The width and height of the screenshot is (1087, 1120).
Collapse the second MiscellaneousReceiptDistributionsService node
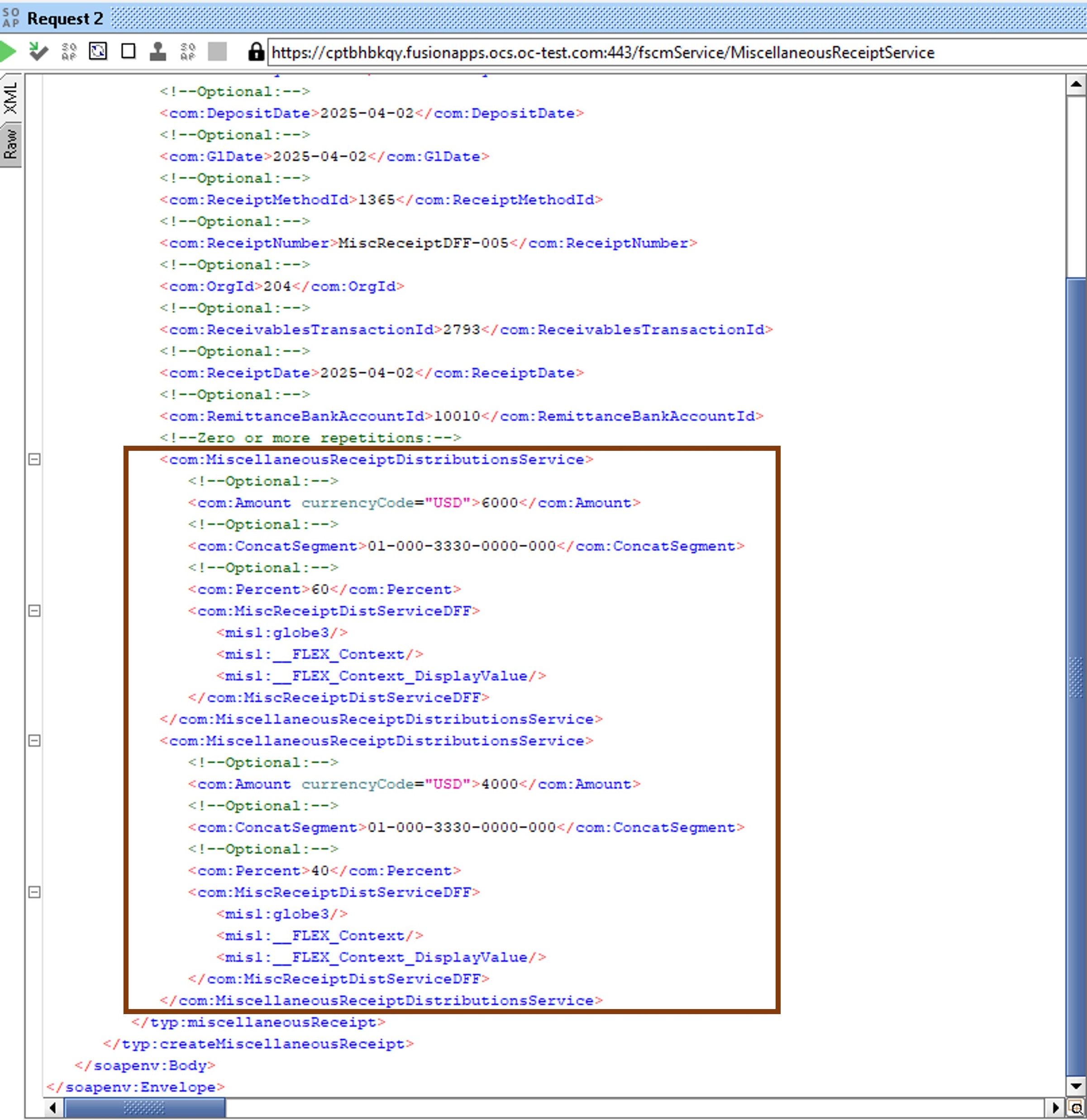[34, 741]
